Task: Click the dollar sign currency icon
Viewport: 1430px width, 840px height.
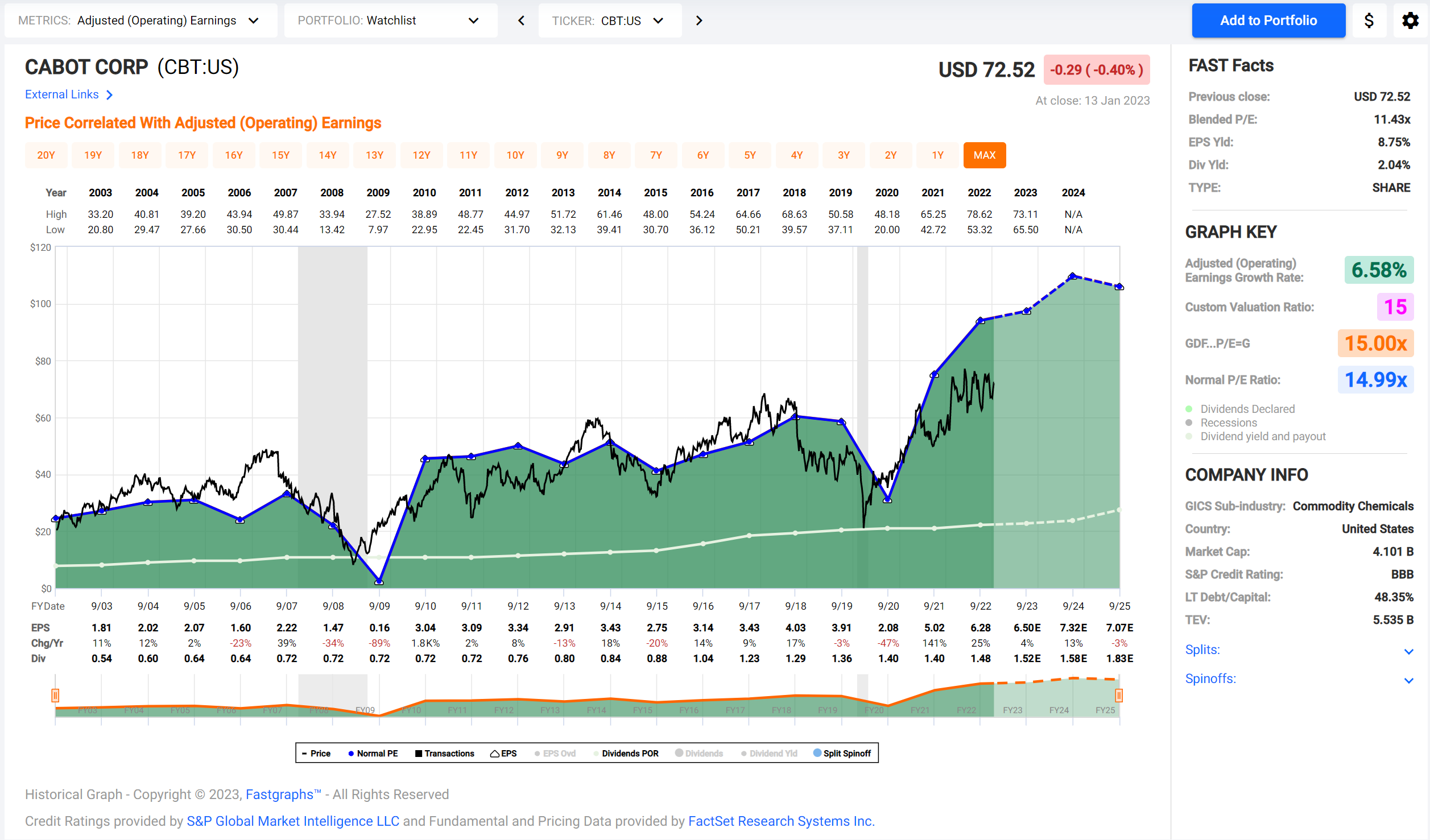Action: (1369, 20)
